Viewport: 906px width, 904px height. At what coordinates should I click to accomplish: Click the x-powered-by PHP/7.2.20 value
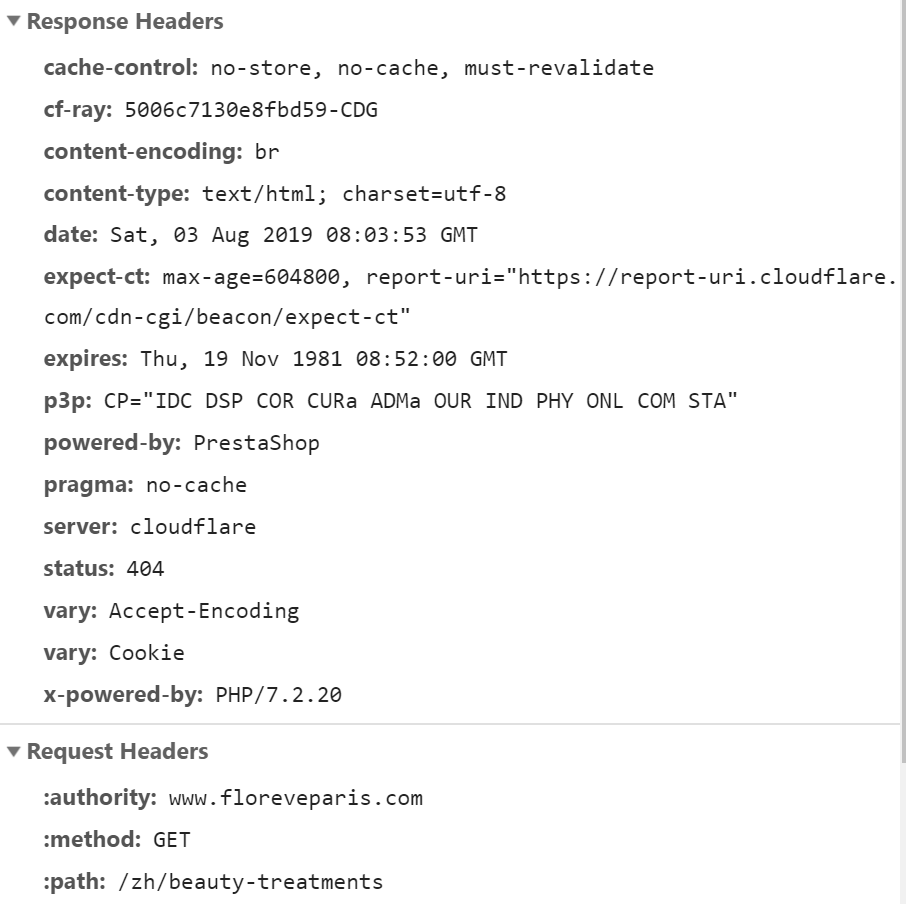point(279,695)
